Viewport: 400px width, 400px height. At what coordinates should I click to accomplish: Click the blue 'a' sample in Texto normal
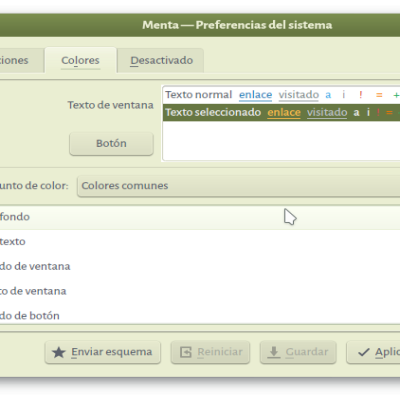tap(328, 95)
